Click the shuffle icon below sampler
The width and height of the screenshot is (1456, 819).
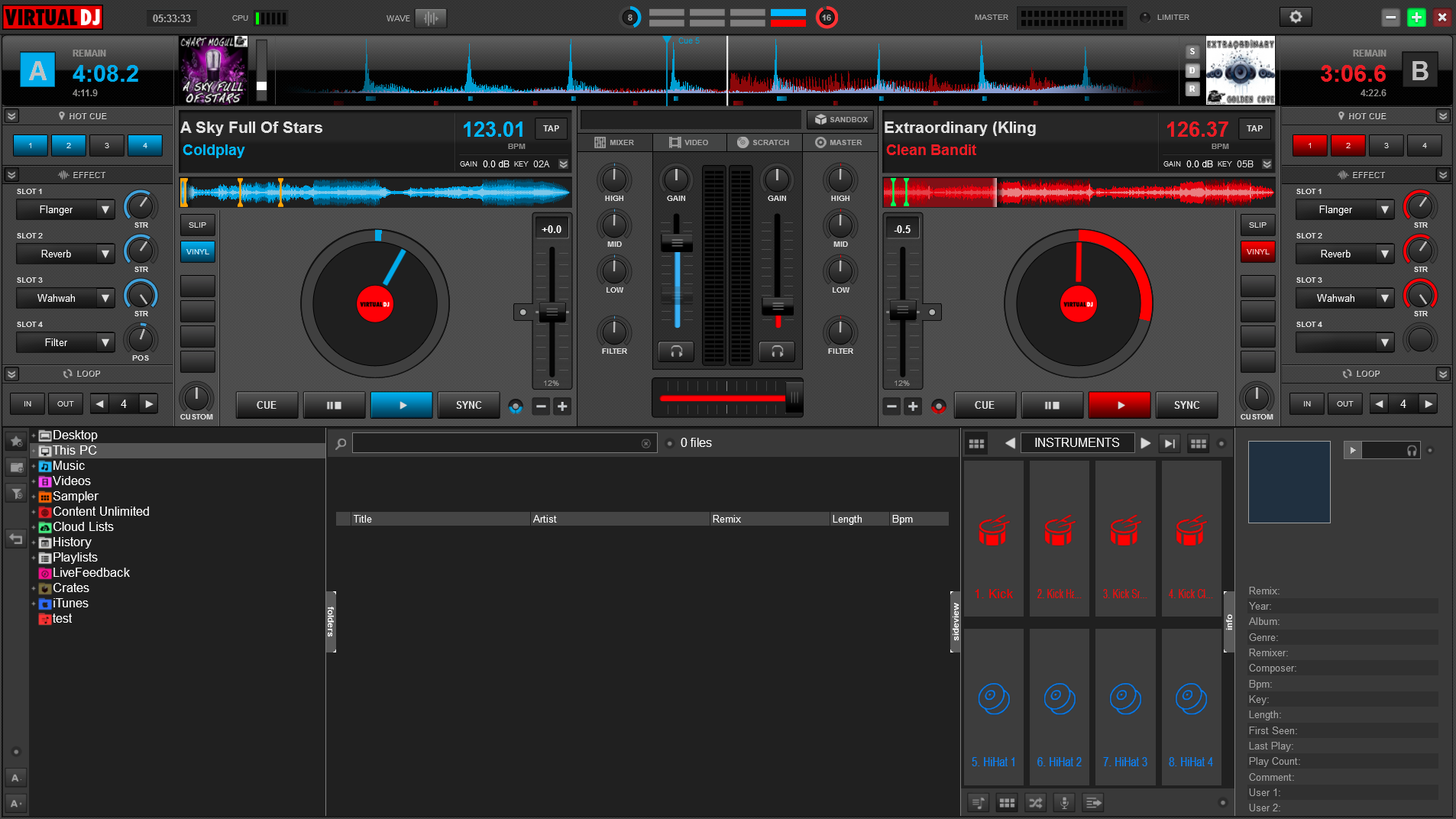click(1035, 803)
